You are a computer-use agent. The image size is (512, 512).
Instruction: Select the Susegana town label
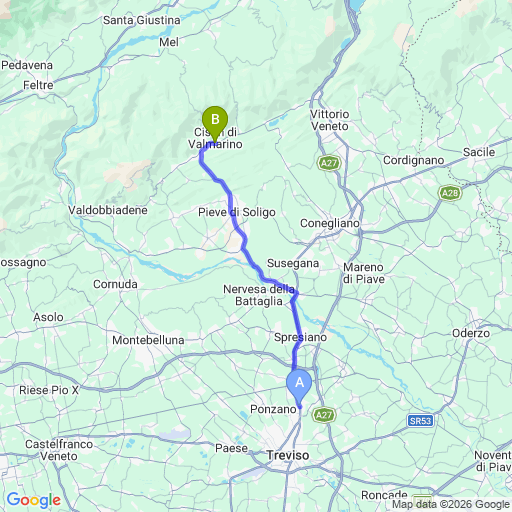293,263
